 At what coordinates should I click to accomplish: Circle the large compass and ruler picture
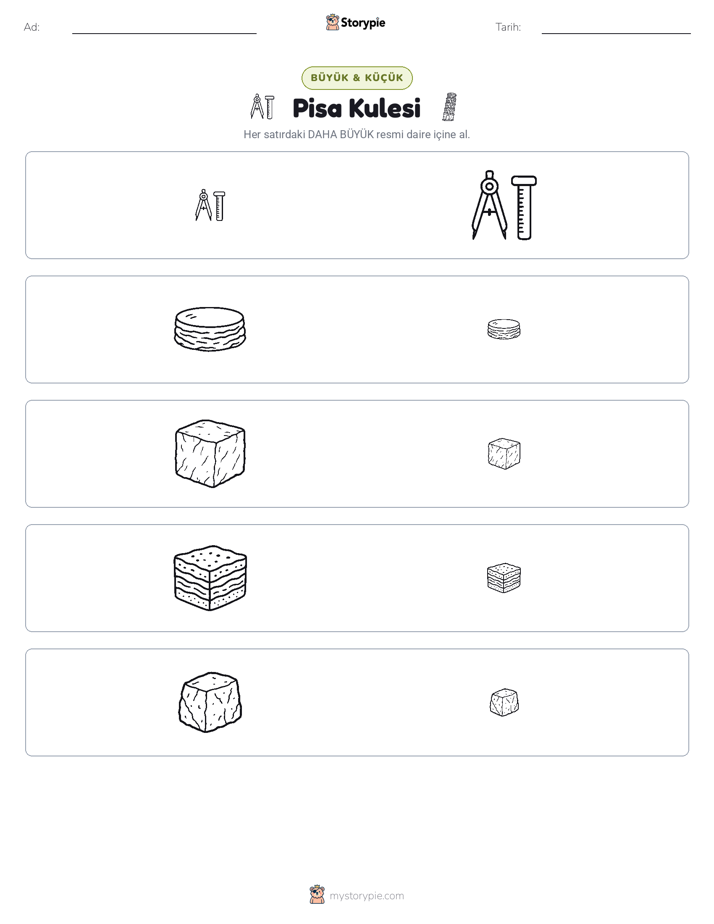click(x=504, y=205)
